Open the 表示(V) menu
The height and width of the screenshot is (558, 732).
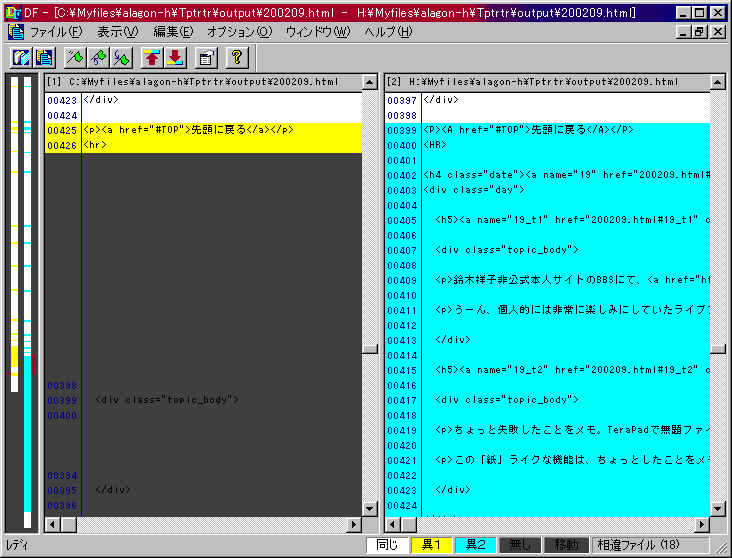coord(118,32)
